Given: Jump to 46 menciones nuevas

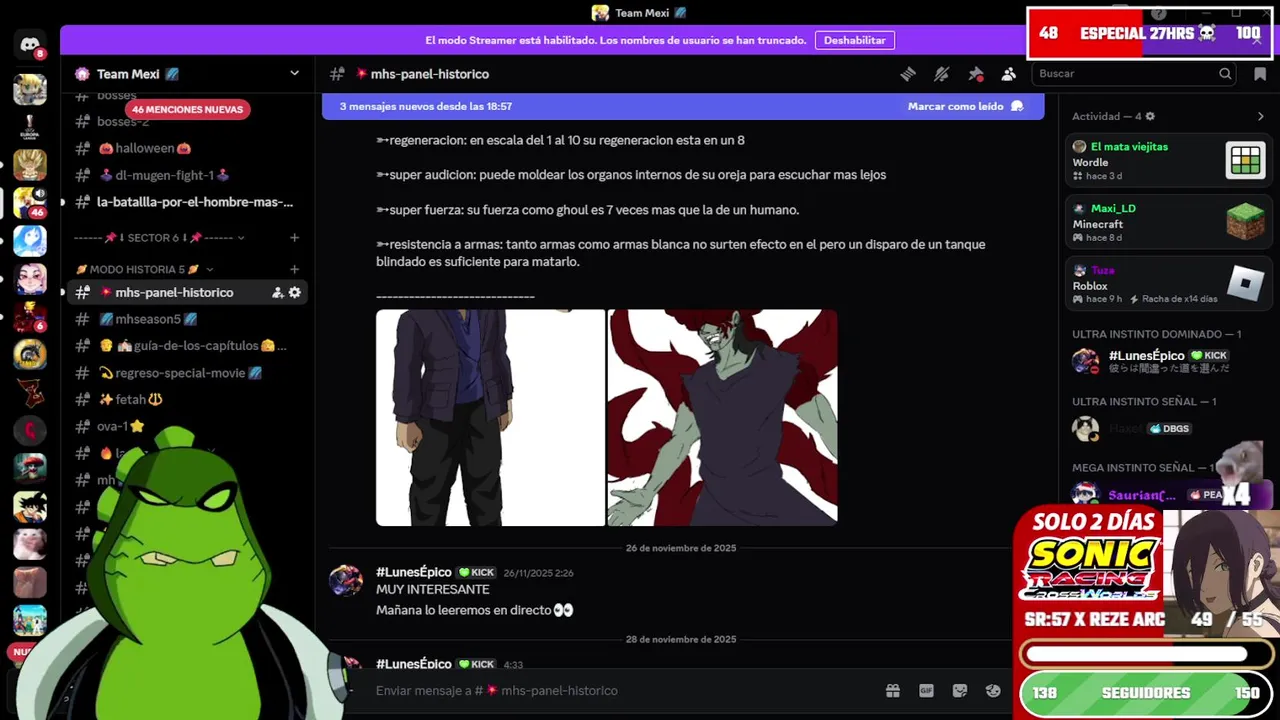Looking at the screenshot, I should point(187,109).
